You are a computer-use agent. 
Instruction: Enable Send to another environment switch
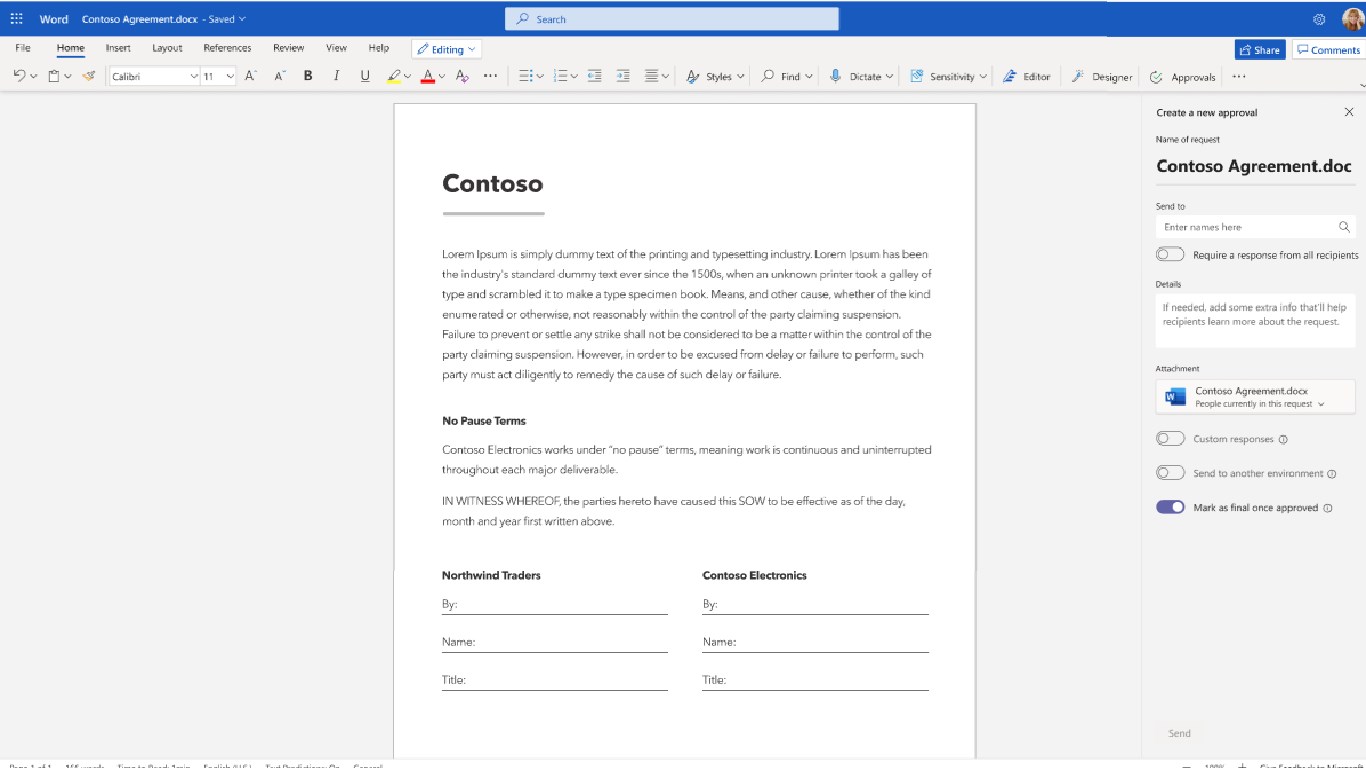(1170, 473)
